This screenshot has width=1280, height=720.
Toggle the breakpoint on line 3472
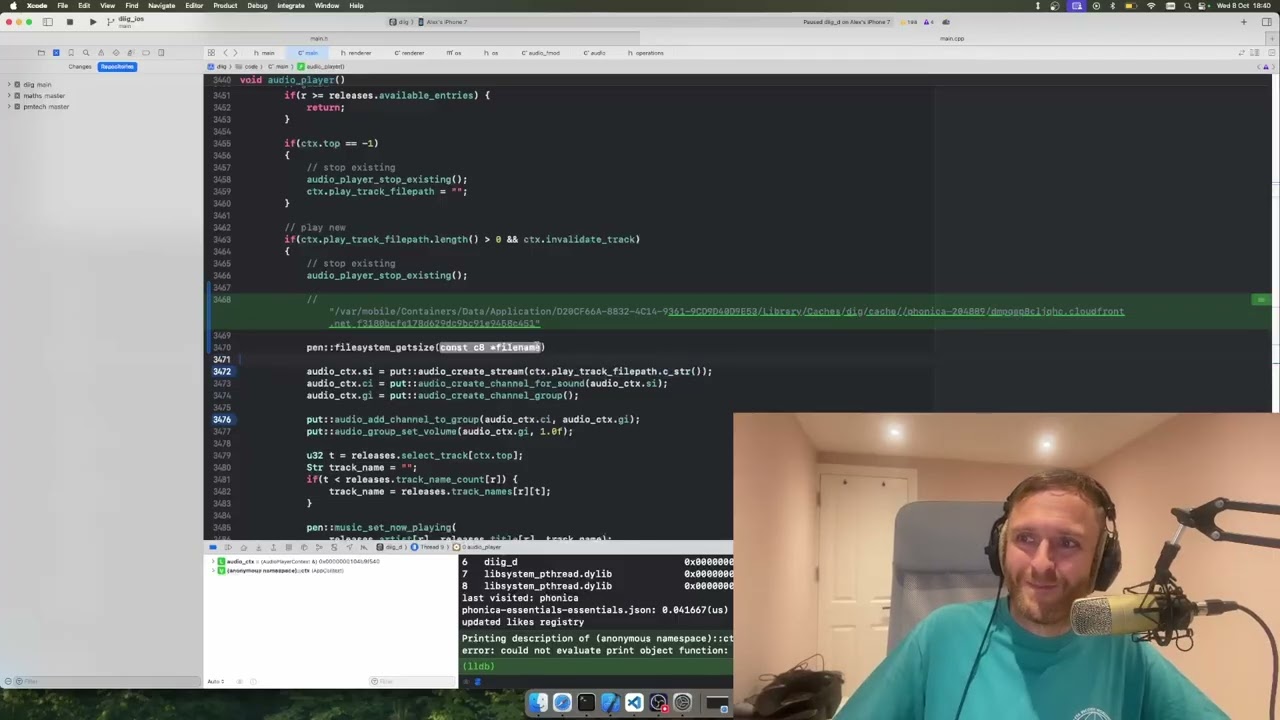[221, 371]
